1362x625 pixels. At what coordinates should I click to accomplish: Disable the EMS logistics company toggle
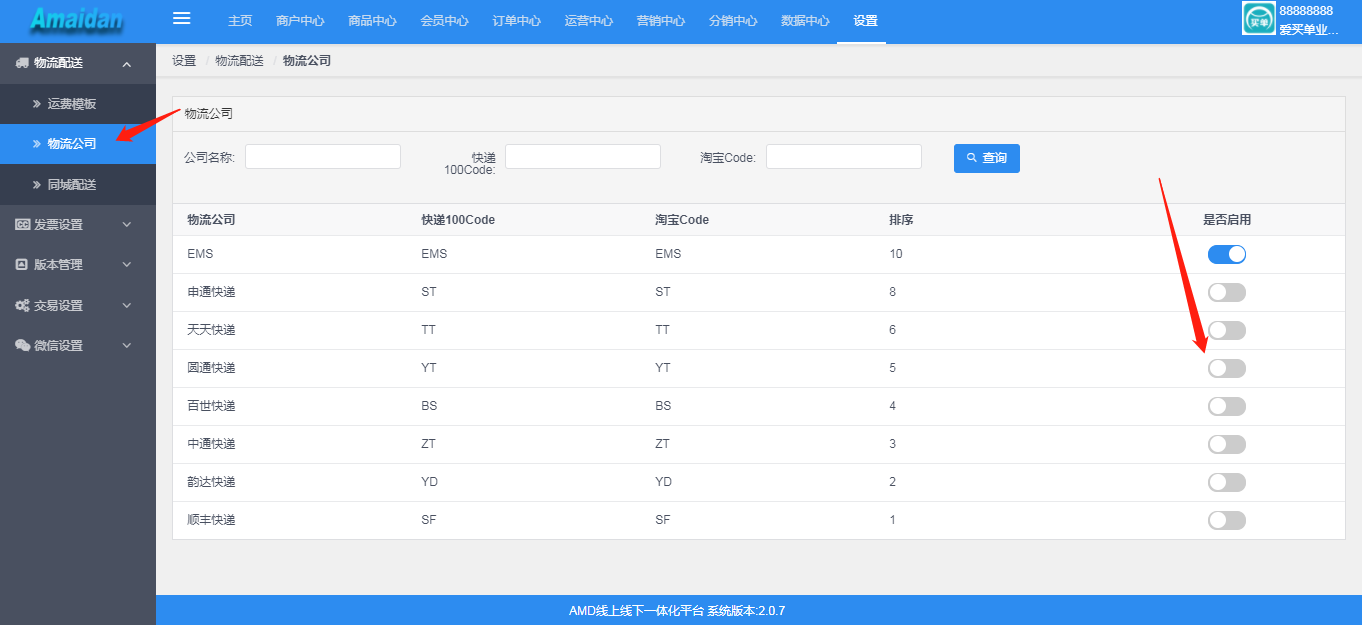coord(1227,254)
